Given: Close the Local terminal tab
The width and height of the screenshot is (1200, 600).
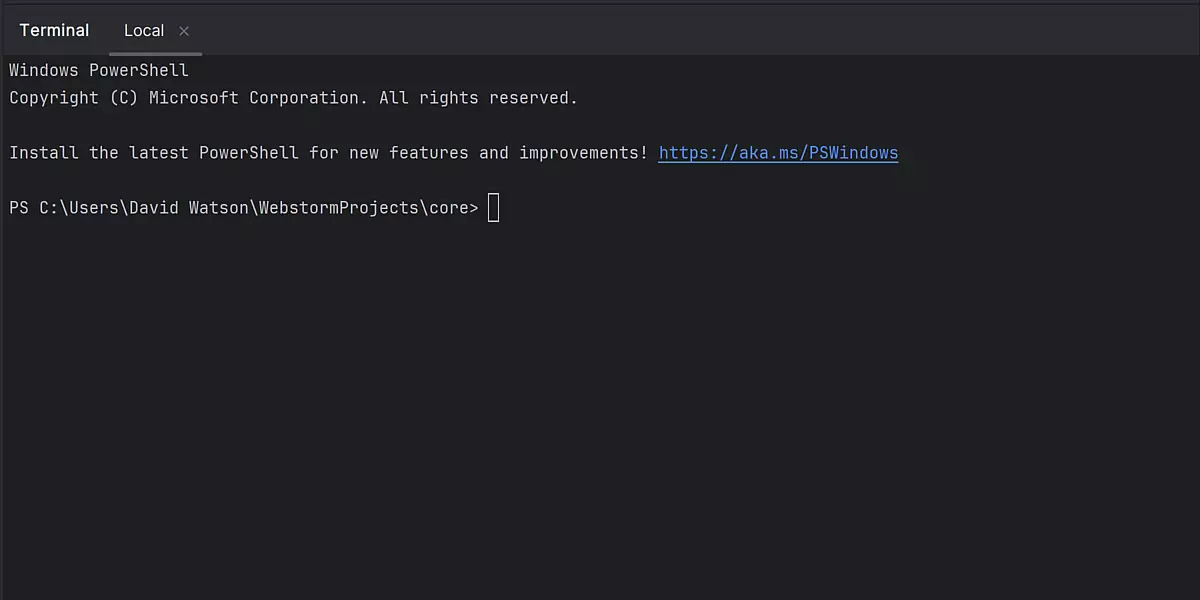Looking at the screenshot, I should click(184, 31).
